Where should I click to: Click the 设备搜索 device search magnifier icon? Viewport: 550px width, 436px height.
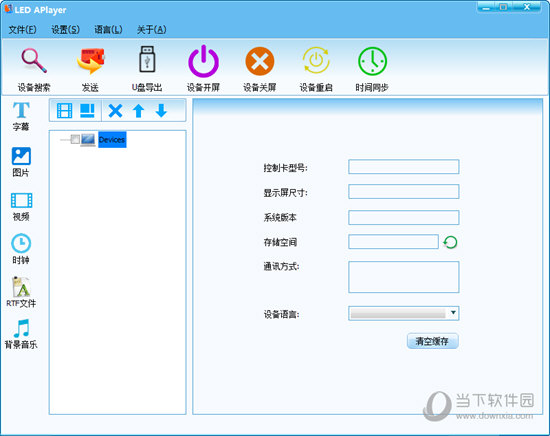(x=34, y=61)
